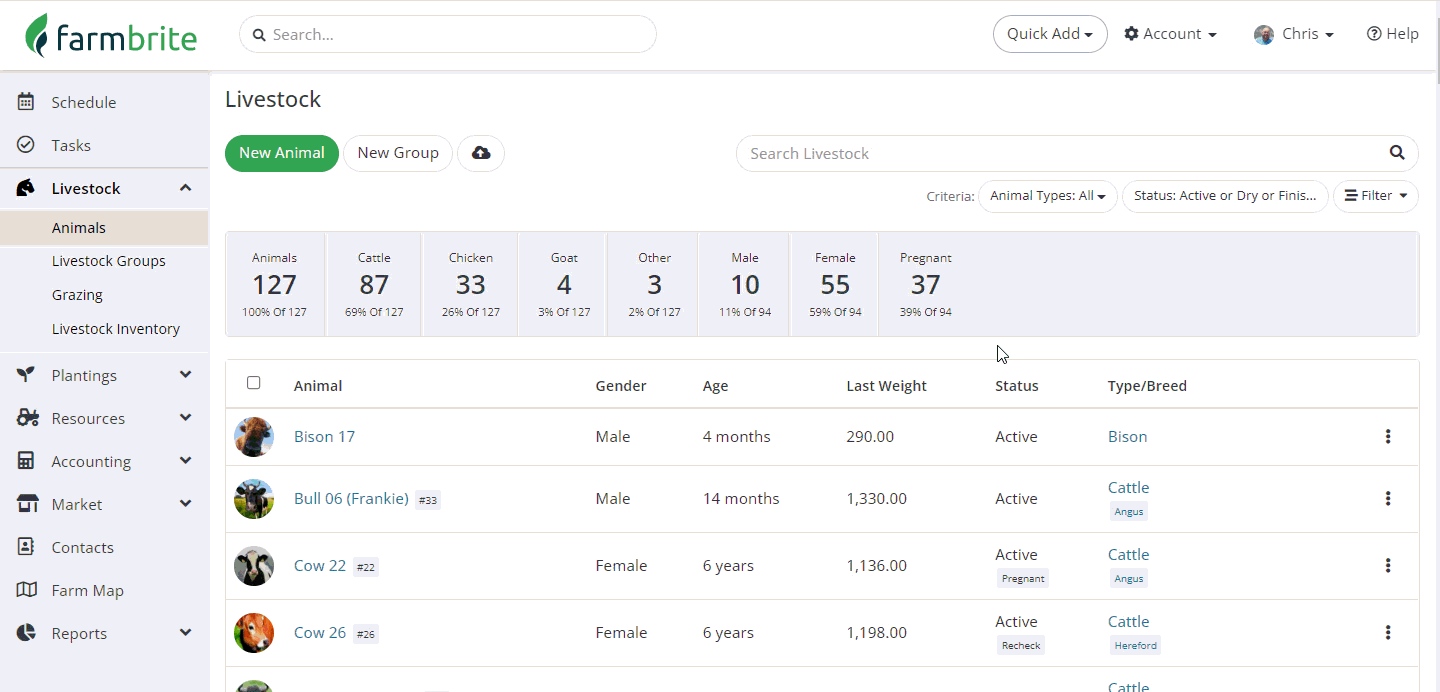Click the Farm Map icon

(27, 590)
